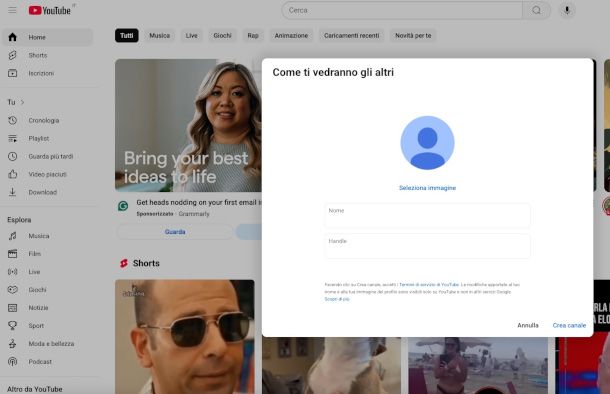
Task: Explore Sport in the sidebar
Action: pyautogui.click(x=48, y=326)
